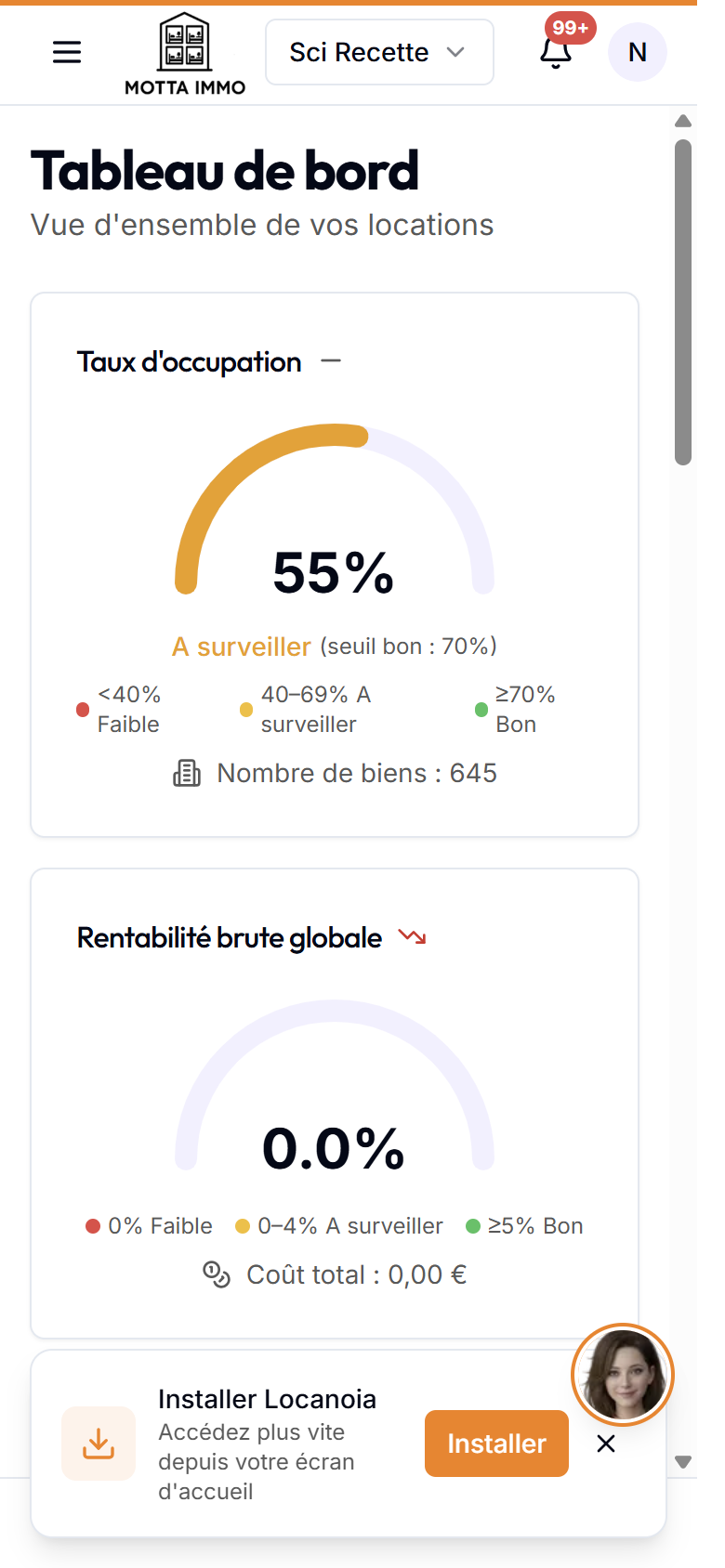The height and width of the screenshot is (1568, 725).
Task: Click the 0.0% rentabilité gauge
Action: tap(335, 1085)
